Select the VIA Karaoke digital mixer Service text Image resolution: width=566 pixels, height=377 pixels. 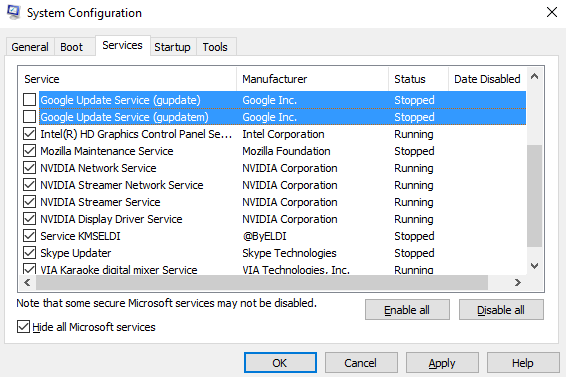(x=119, y=269)
